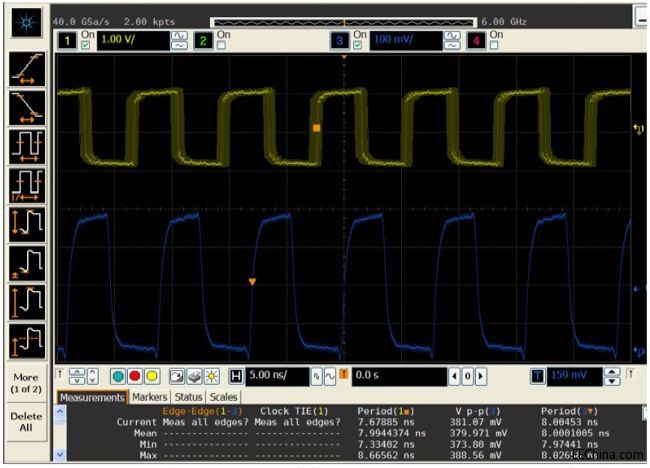The image size is (650, 468).
Task: Choose the period measurement icon
Action: [x=27, y=147]
